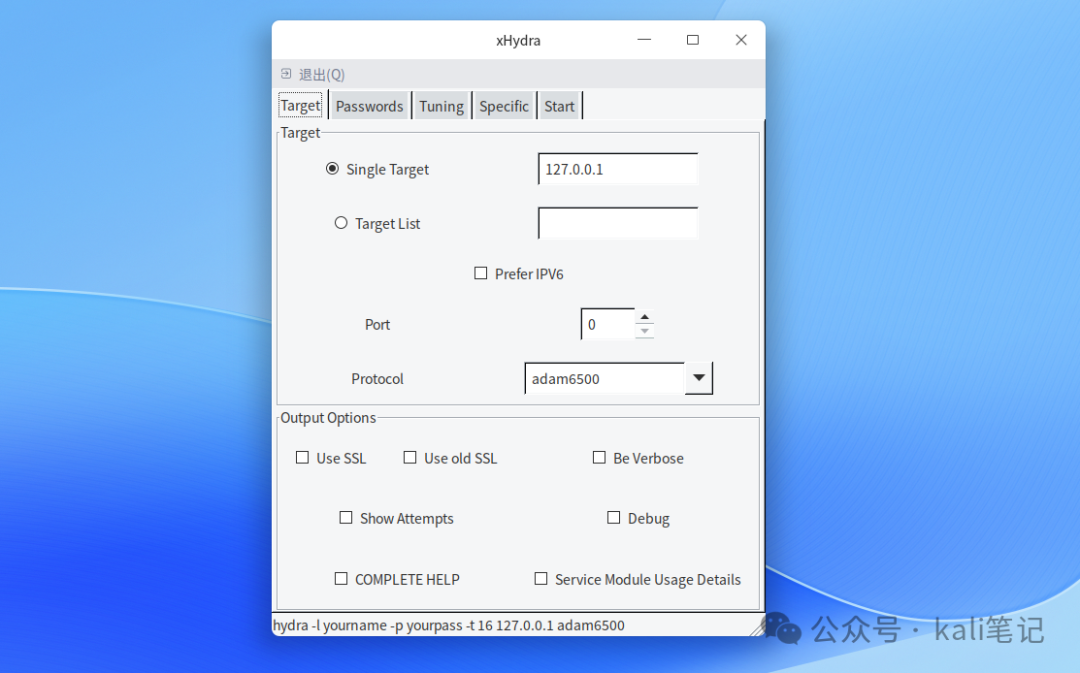The image size is (1080, 673).
Task: Tick the Use old SSL checkbox
Action: [410, 457]
